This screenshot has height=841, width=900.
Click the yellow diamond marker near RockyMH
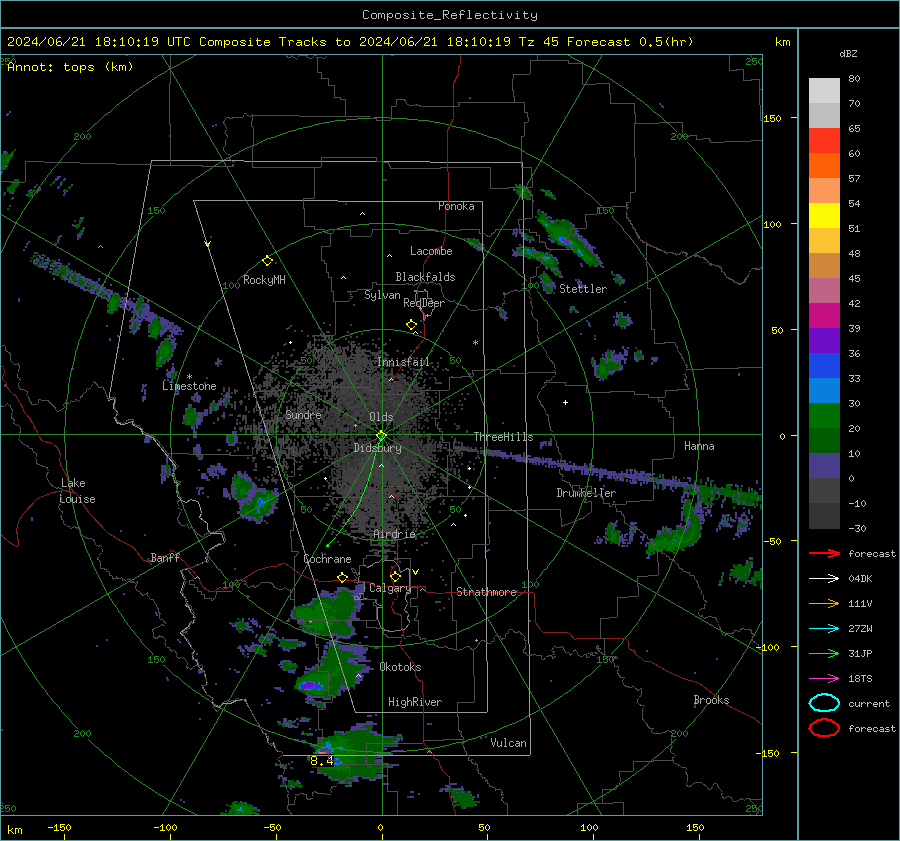267,261
